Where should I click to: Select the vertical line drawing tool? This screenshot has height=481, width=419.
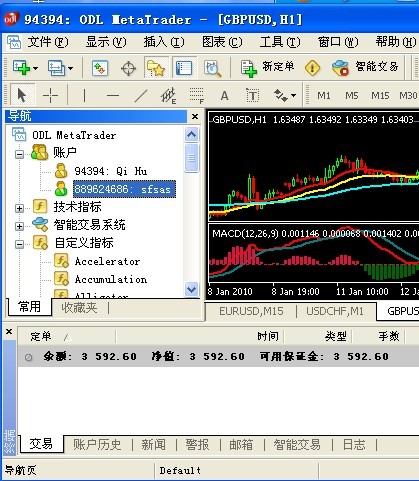click(84, 96)
